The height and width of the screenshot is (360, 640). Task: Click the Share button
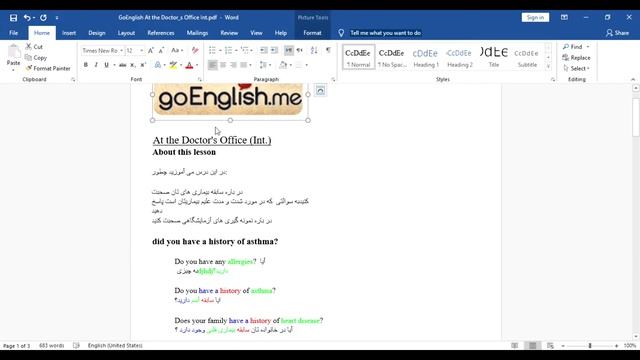click(618, 33)
